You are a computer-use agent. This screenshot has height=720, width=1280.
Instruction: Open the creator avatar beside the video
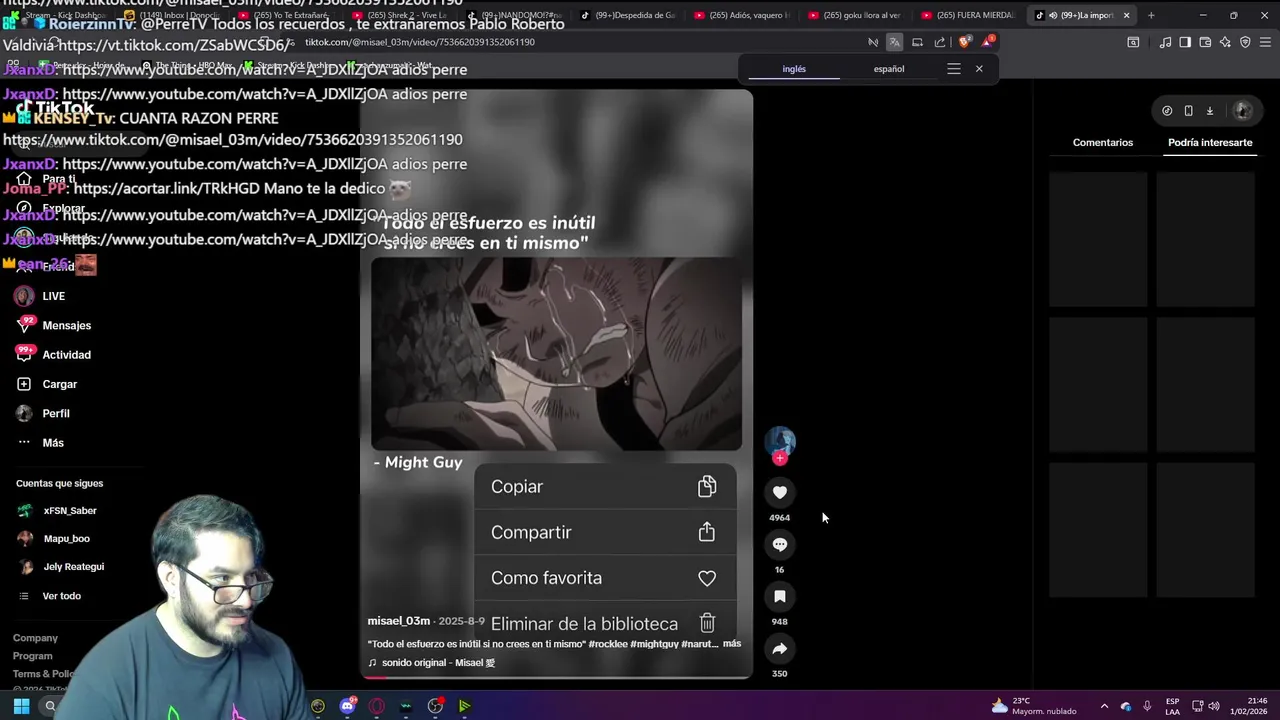click(x=780, y=441)
